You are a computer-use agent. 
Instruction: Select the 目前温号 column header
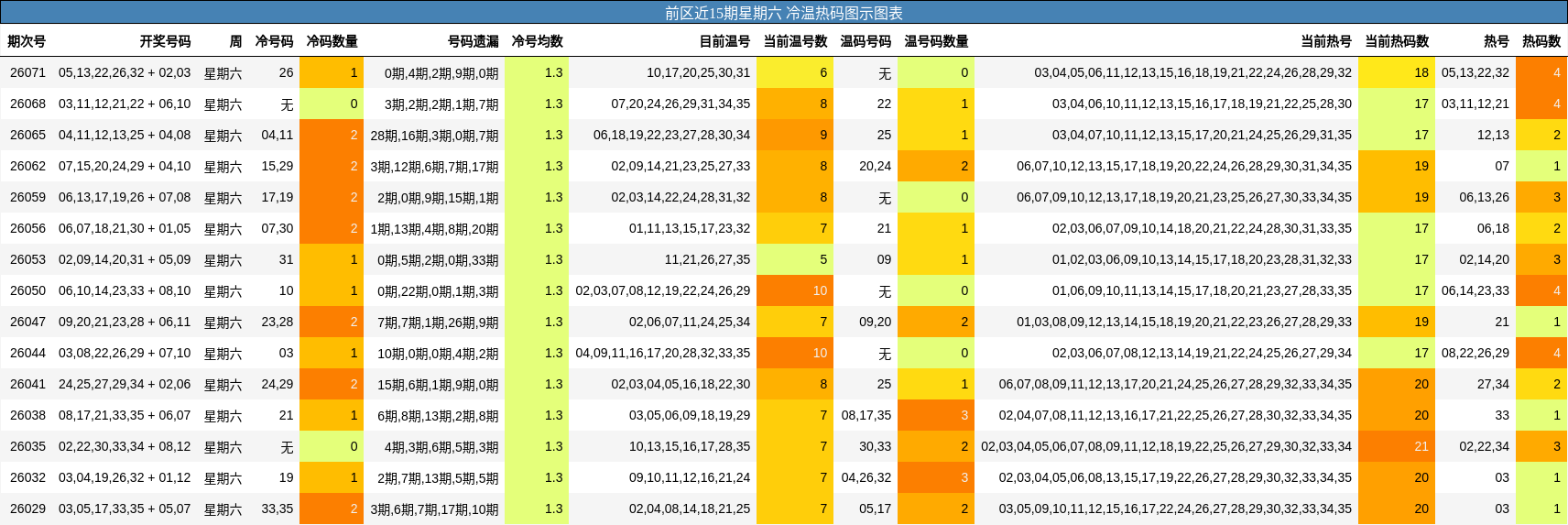tap(724, 41)
